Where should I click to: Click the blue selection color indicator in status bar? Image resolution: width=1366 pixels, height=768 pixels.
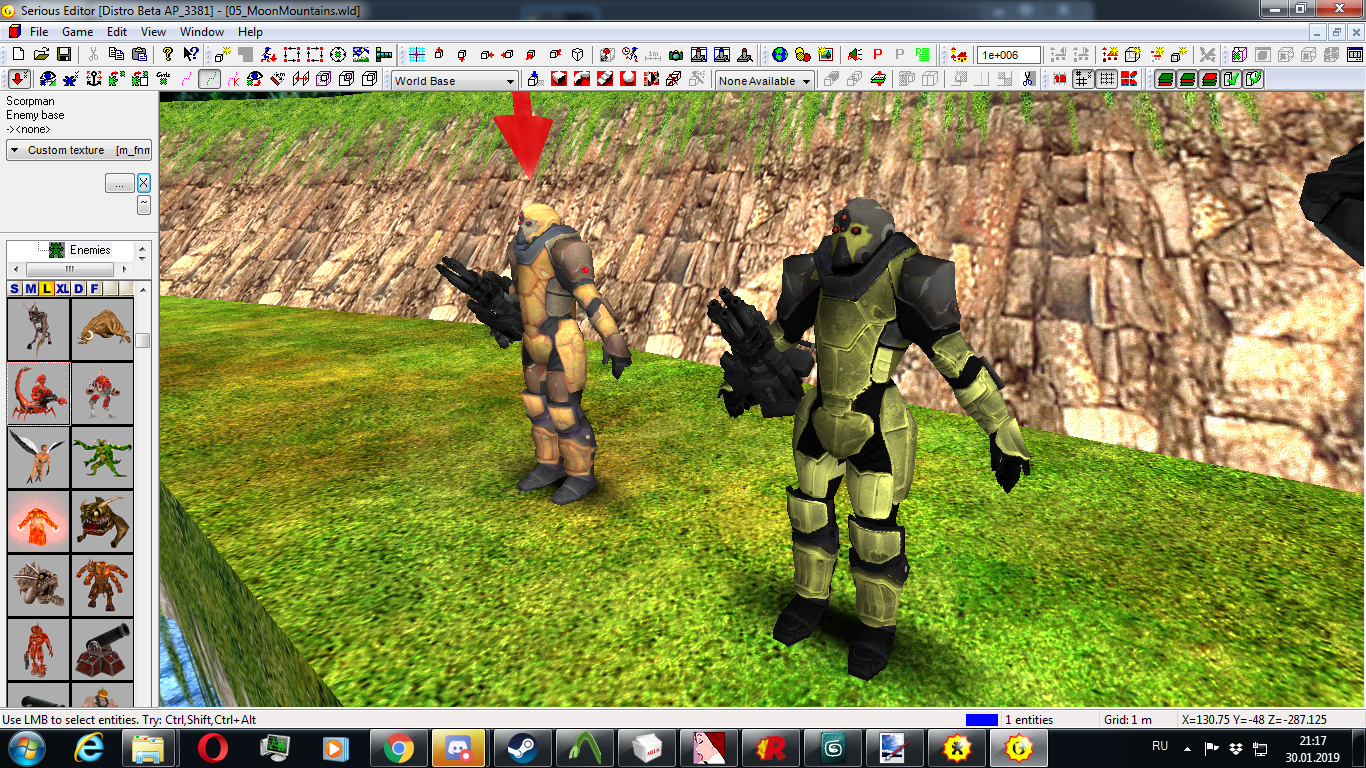(982, 720)
